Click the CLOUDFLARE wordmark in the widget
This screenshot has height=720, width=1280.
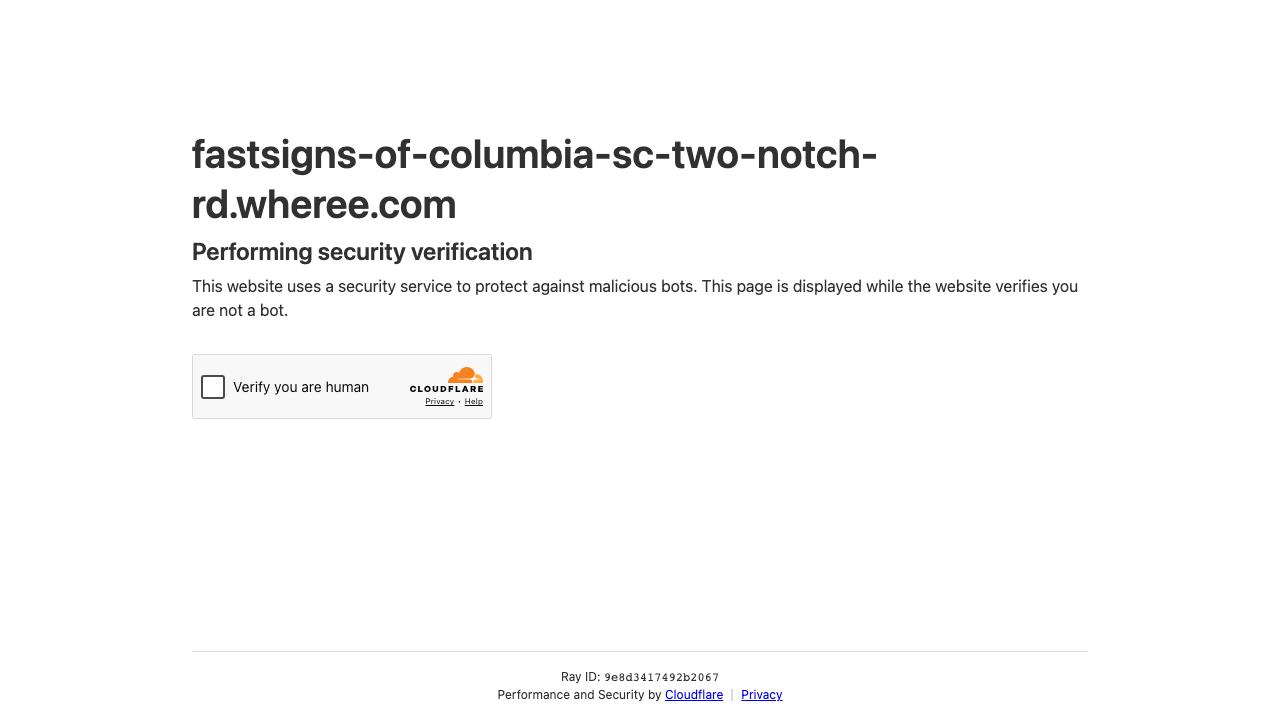click(x=446, y=389)
